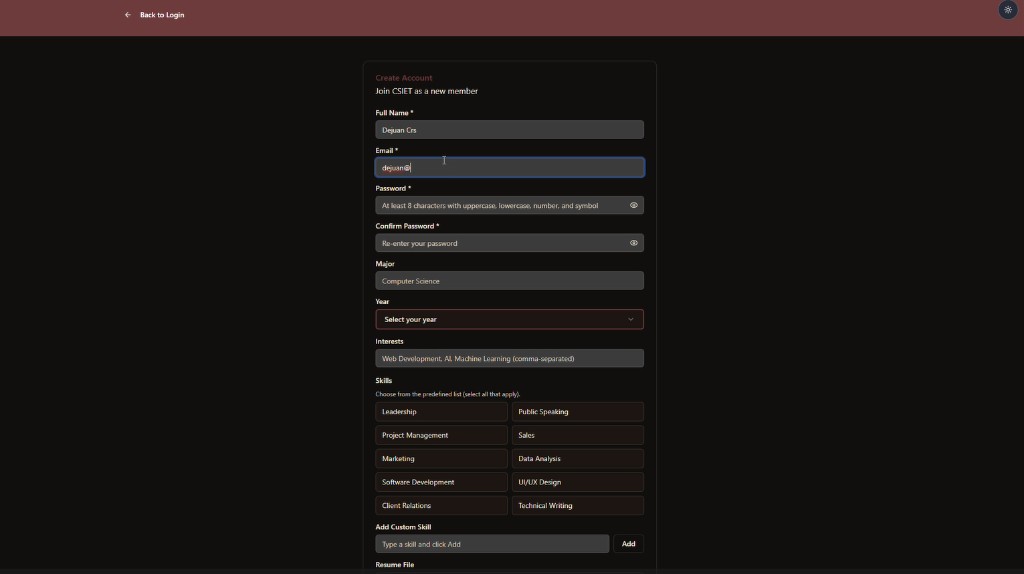
Task: Click the Full Name input field
Action: [509, 130]
